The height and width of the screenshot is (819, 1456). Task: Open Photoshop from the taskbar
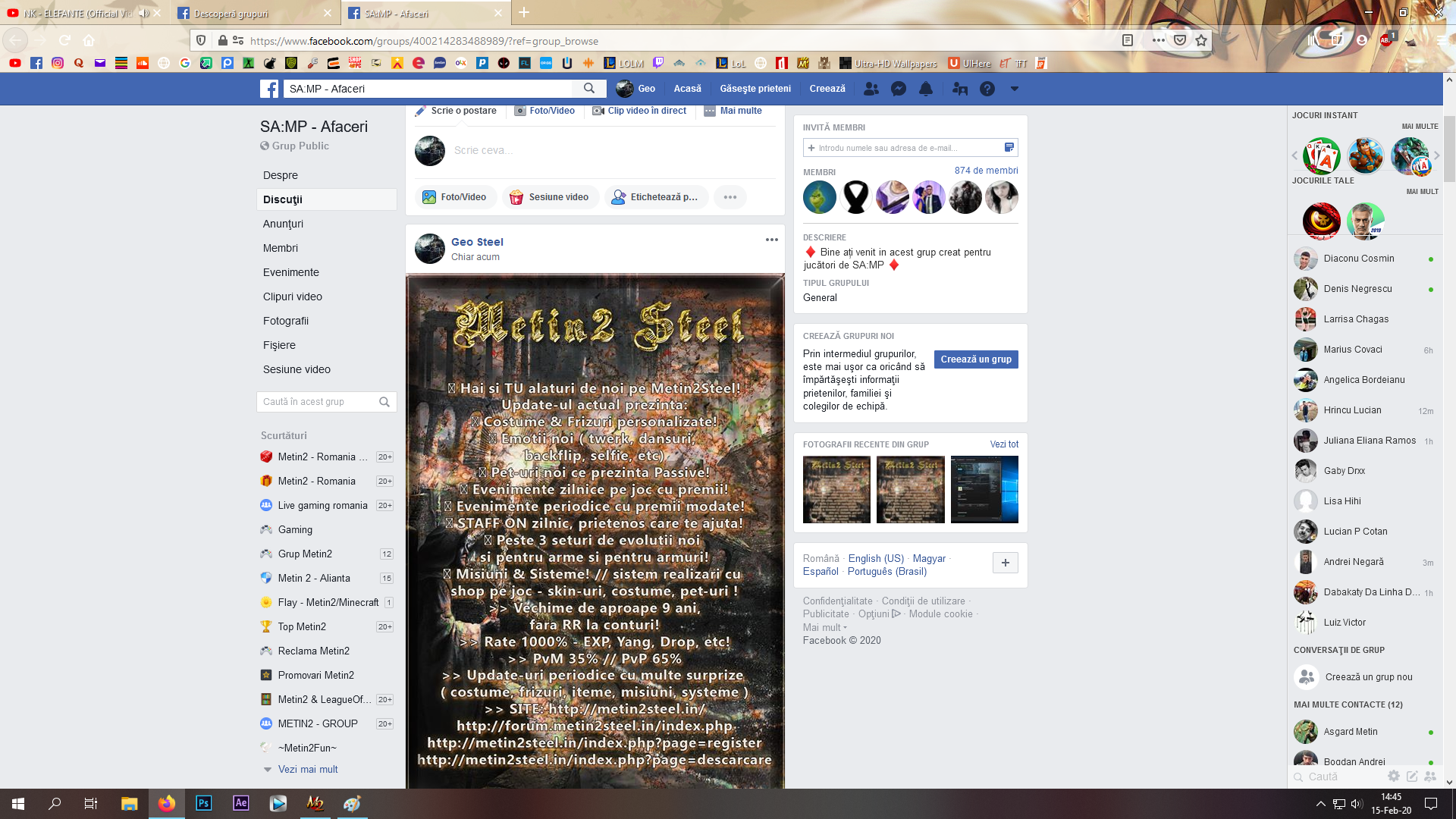[203, 803]
